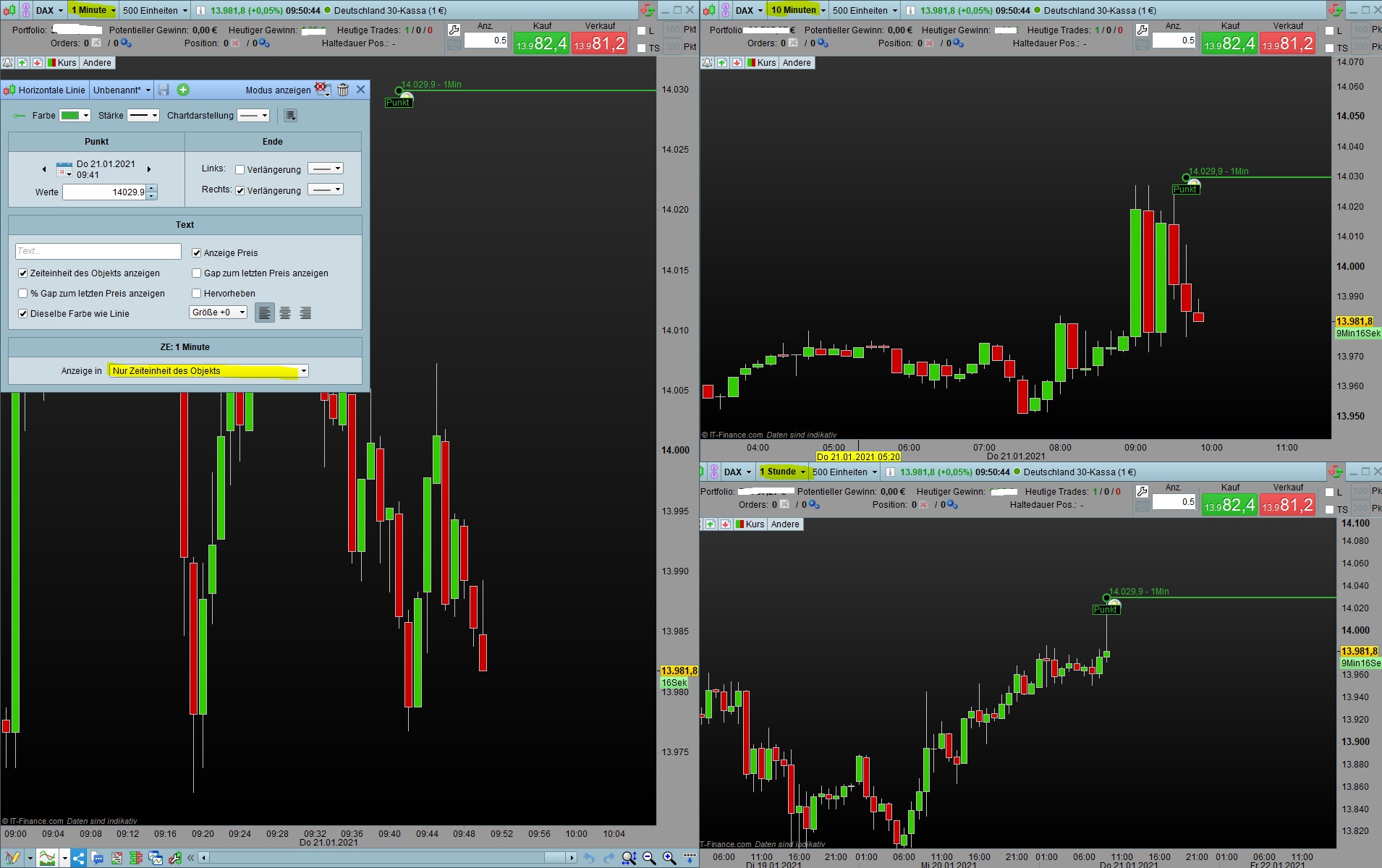
Task: Click the red Verkauf button in the 1 Minute chart
Action: tap(600, 43)
